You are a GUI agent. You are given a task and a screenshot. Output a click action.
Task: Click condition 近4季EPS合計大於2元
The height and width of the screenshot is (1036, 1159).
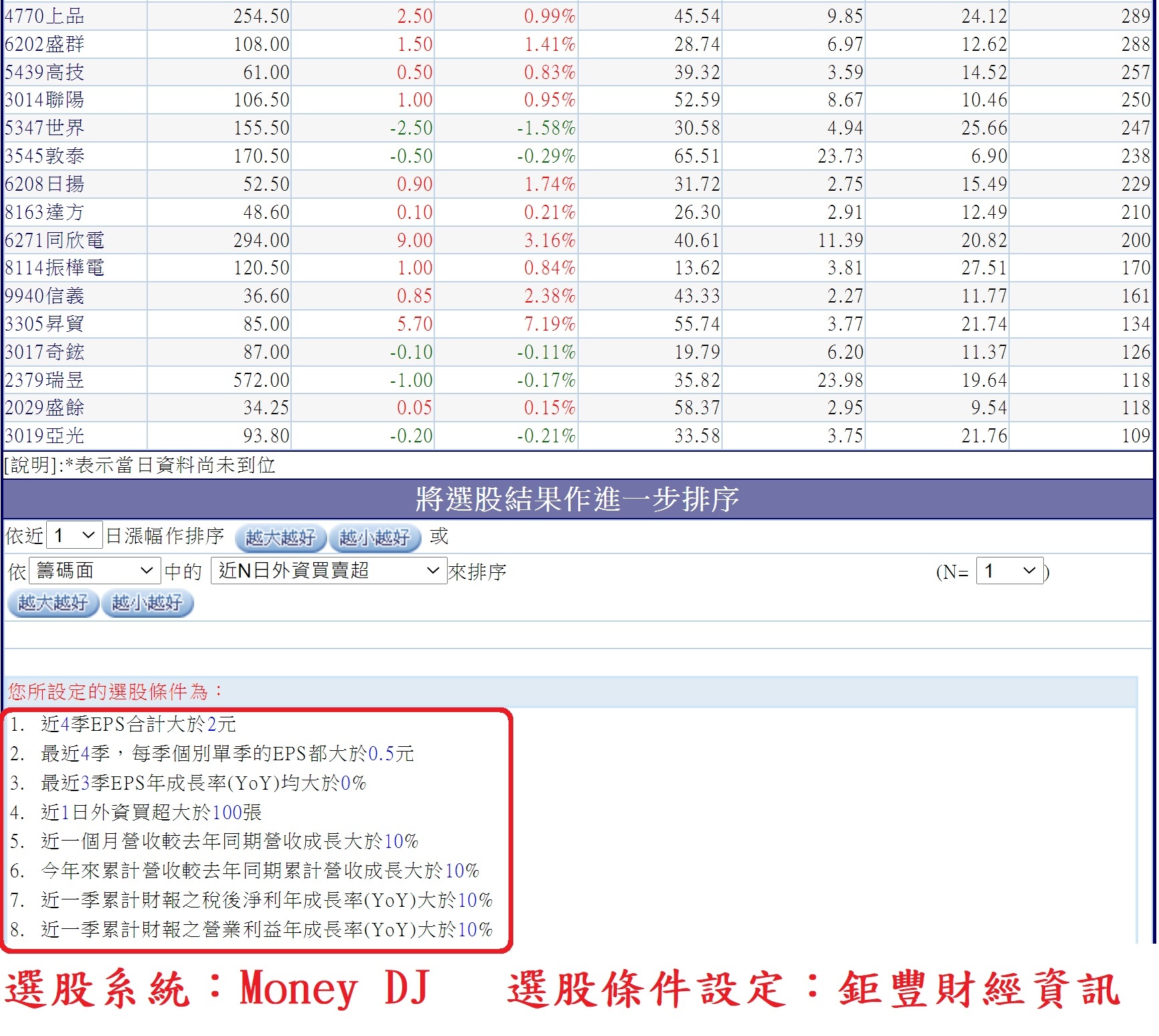coord(139,724)
